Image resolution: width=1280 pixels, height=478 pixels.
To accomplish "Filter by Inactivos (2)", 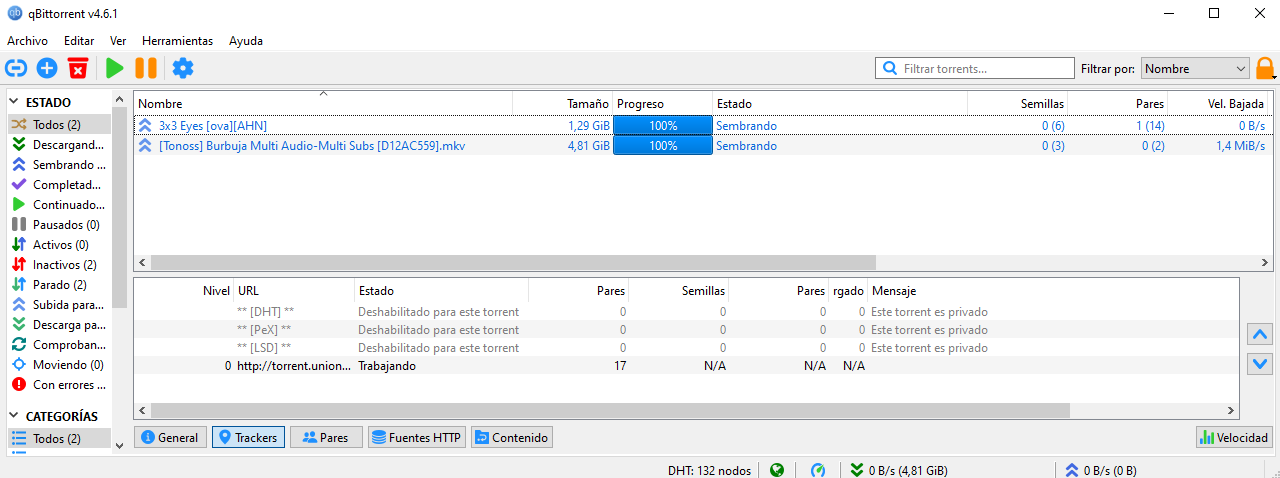I will point(60,265).
